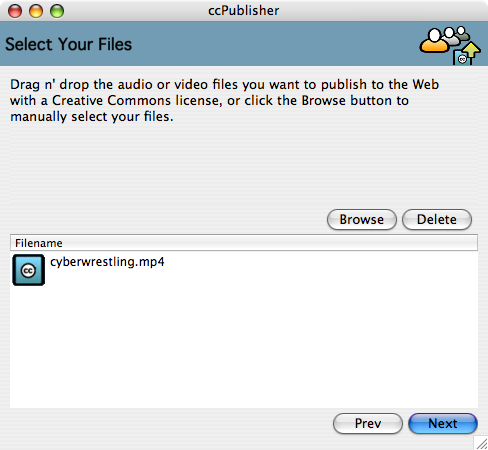Select the cyberwrestling.mp4 filename entry
This screenshot has height=450, width=488.
click(x=107, y=262)
